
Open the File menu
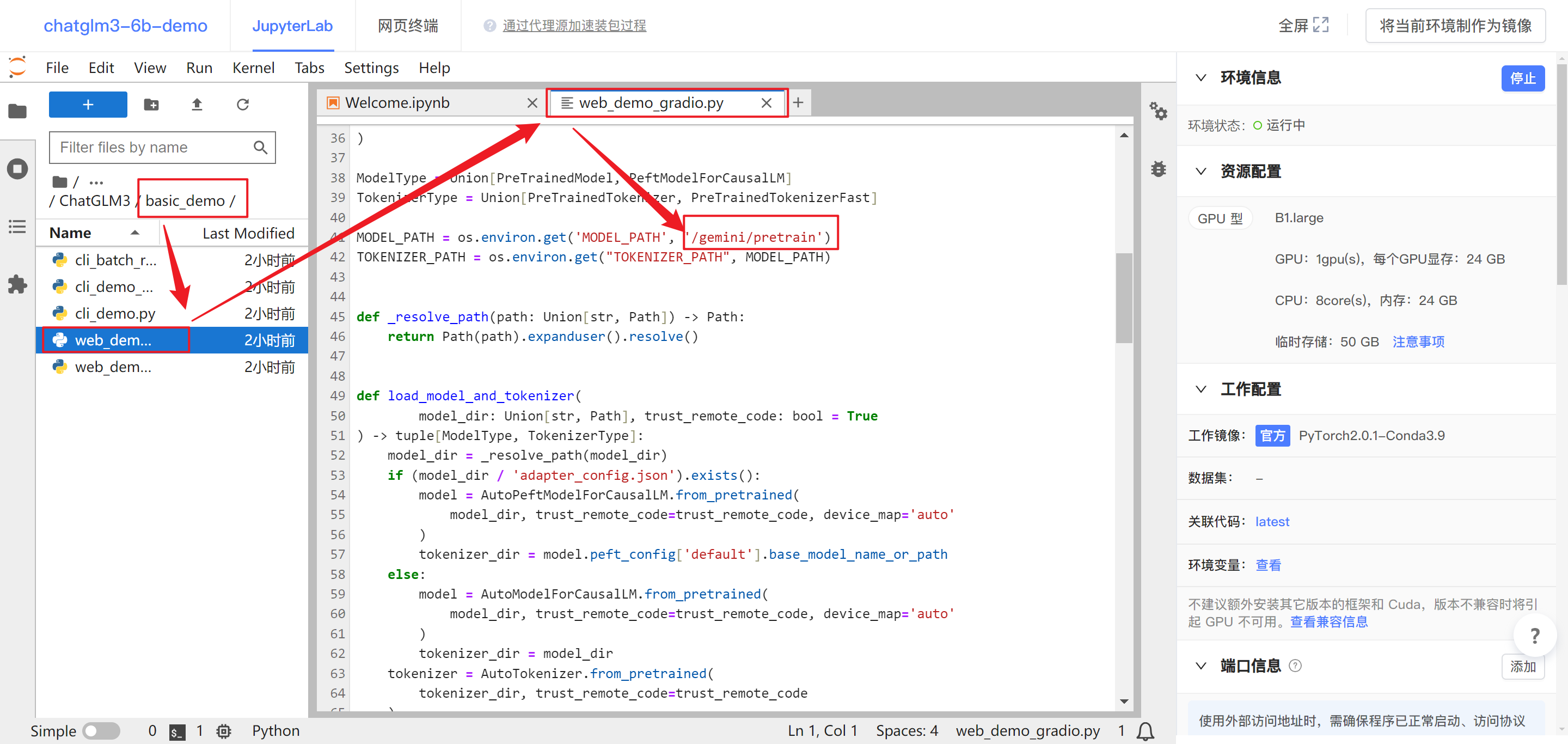[x=57, y=68]
